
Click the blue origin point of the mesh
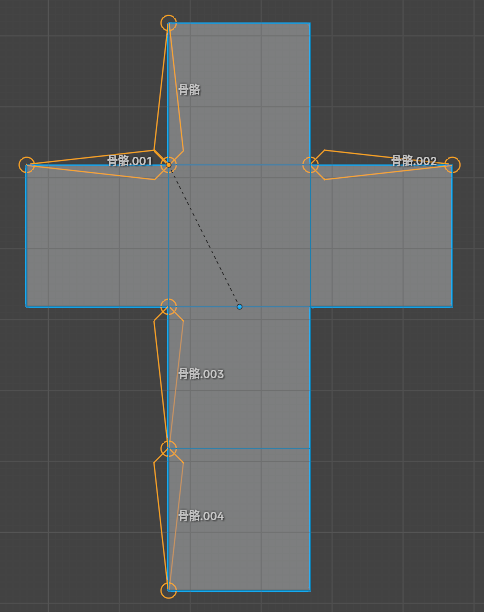(240, 307)
